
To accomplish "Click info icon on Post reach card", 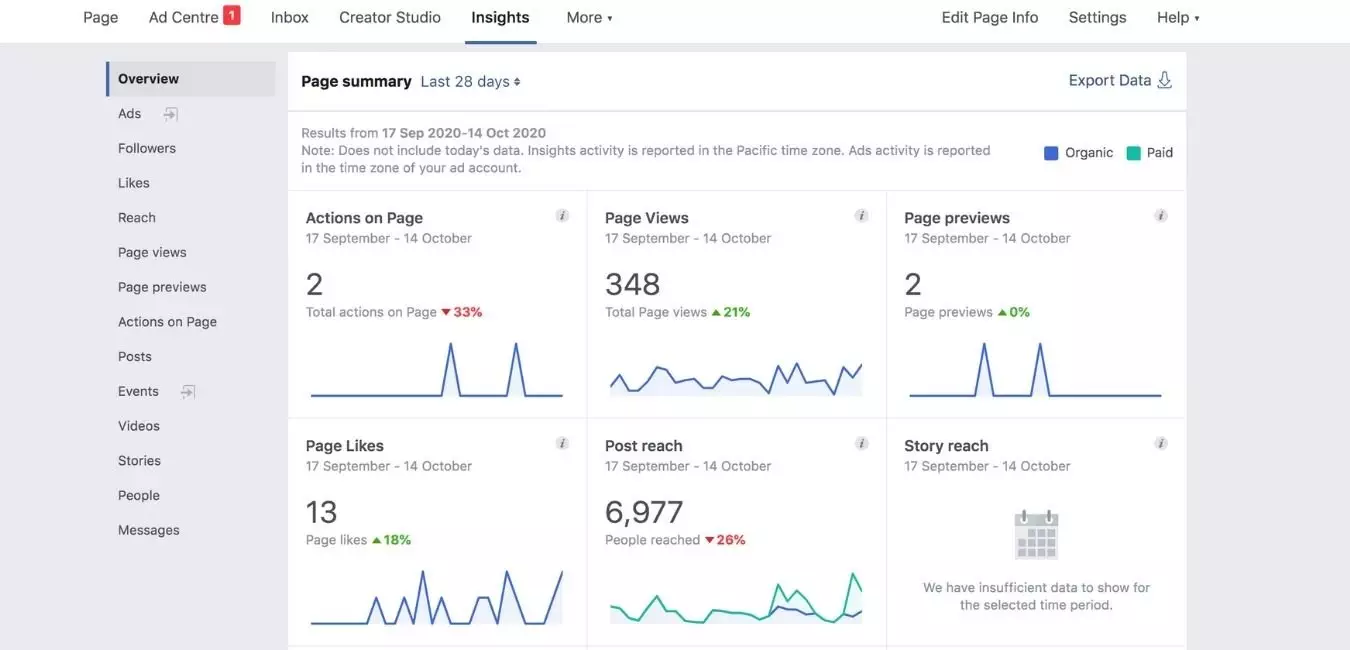I will pyautogui.click(x=861, y=444).
